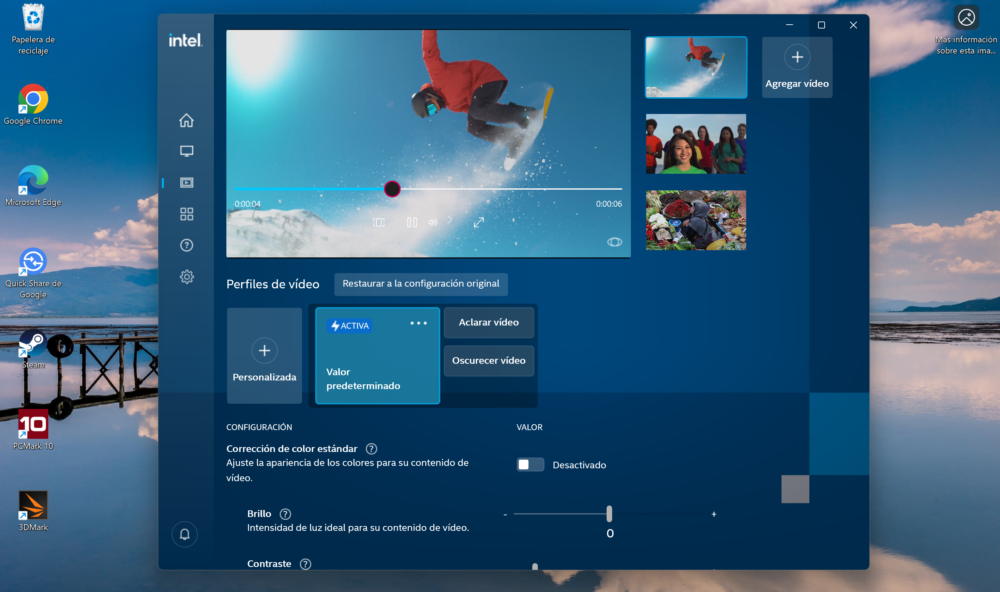1000x592 pixels.
Task: Select the Oscurecer vídeo profile
Action: pyautogui.click(x=489, y=360)
